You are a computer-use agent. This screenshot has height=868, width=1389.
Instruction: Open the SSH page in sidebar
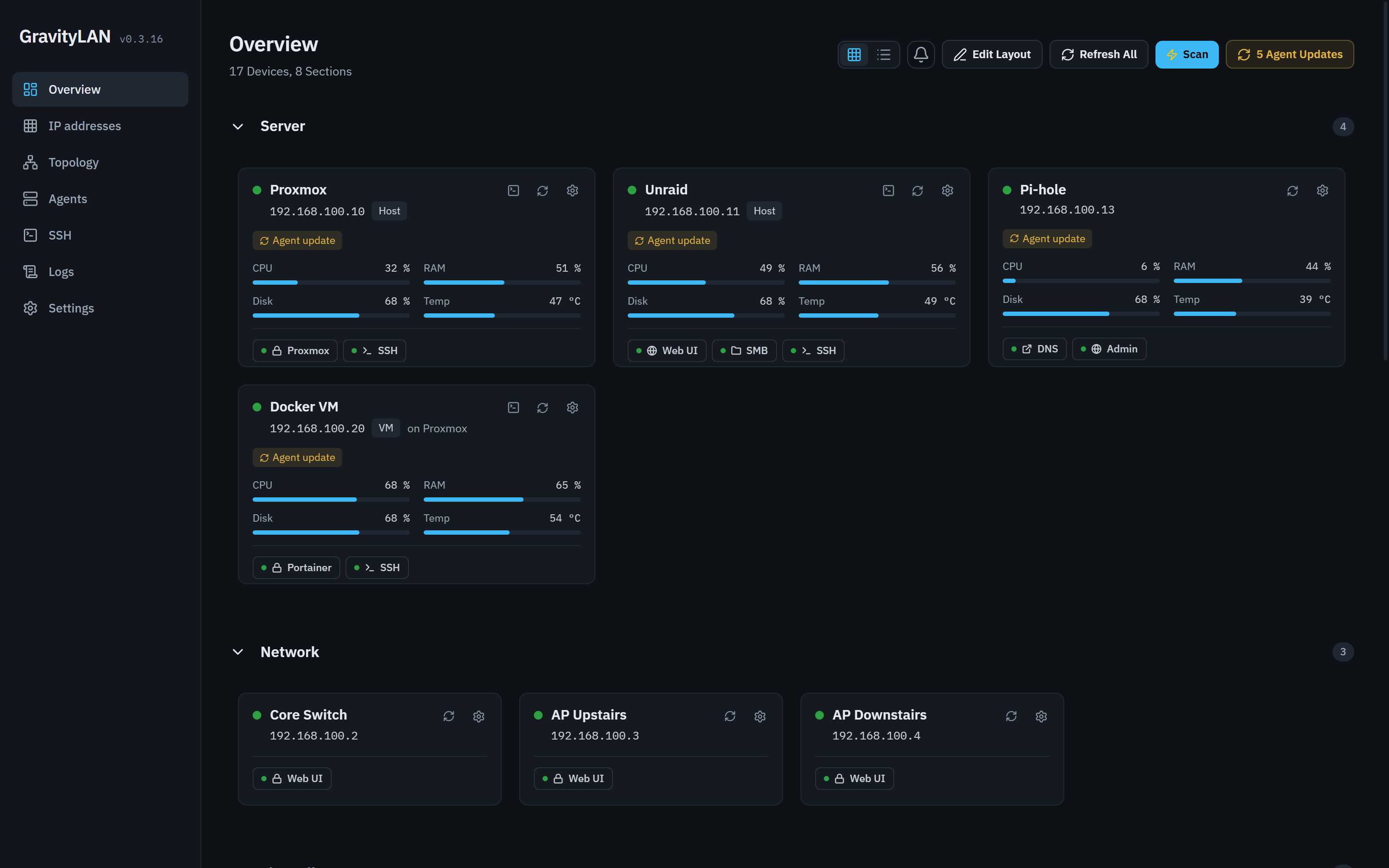(100, 235)
